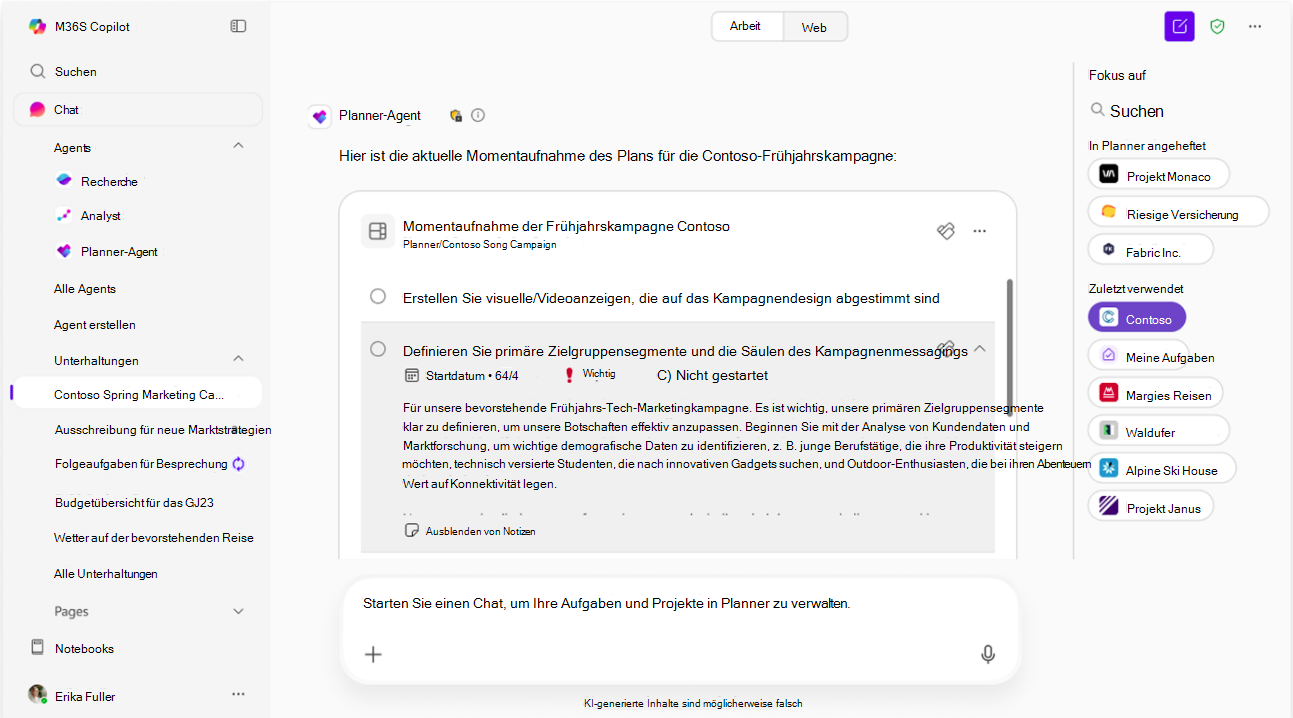Viewport: 1293px width, 718px height.
Task: Click the plan board icon in card header
Action: click(x=378, y=232)
